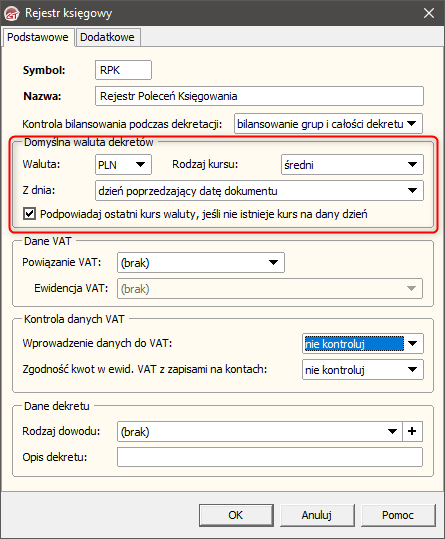Expand the Kontrola bilansowania podczas dekretacji dropdown
445x539 pixels.
point(328,124)
